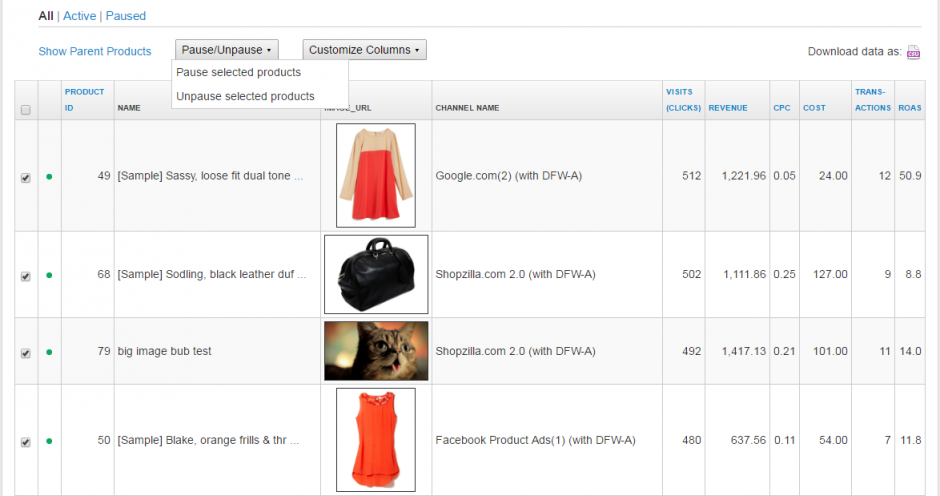Viewport: 940px width, 496px height.
Task: Click product name Sodling, black leather duf
Action: point(212,274)
